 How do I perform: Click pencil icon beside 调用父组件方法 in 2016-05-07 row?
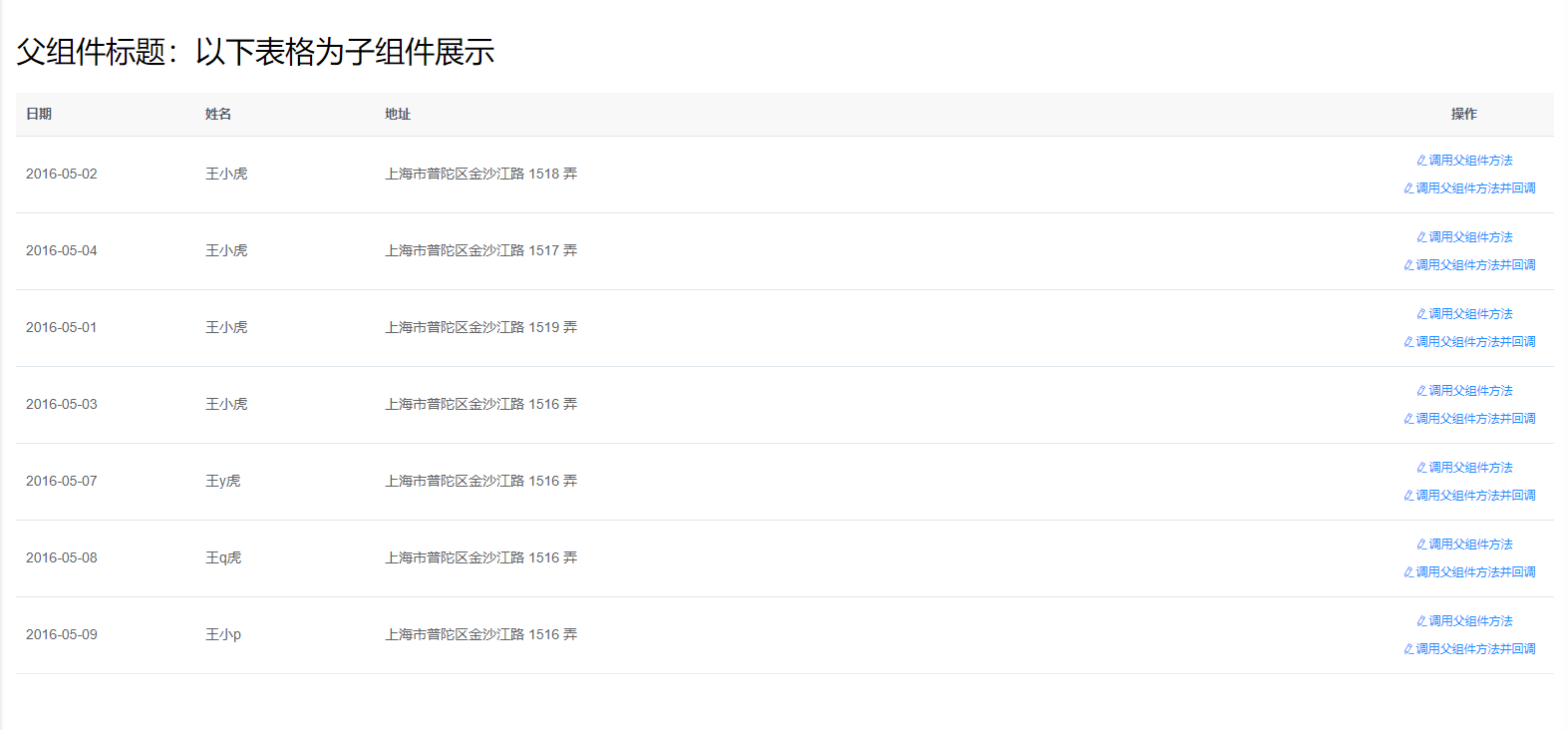[1421, 468]
